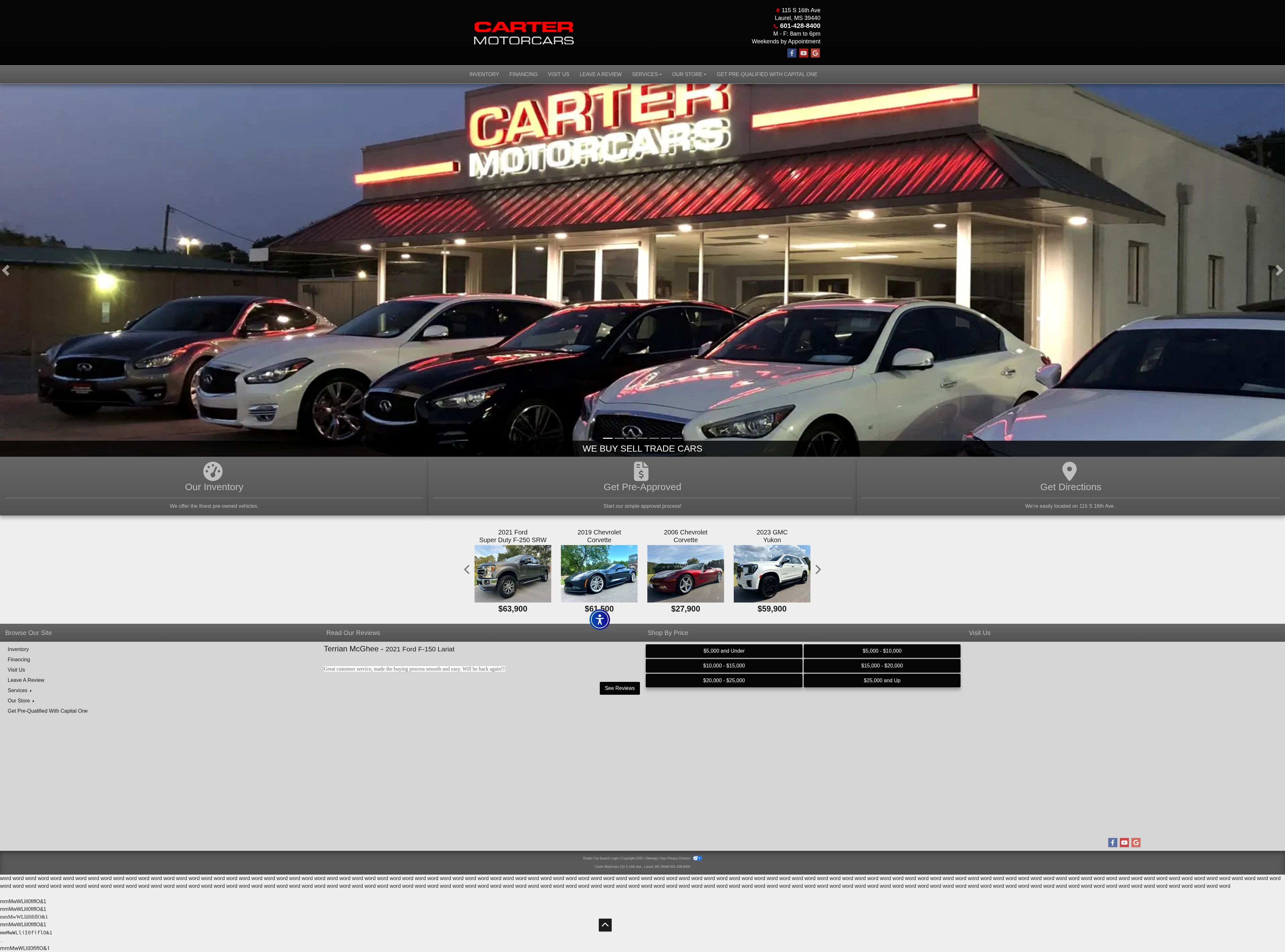1285x952 pixels.
Task: Shop vehicles priced $20,000 - $25,000
Action: click(x=724, y=681)
